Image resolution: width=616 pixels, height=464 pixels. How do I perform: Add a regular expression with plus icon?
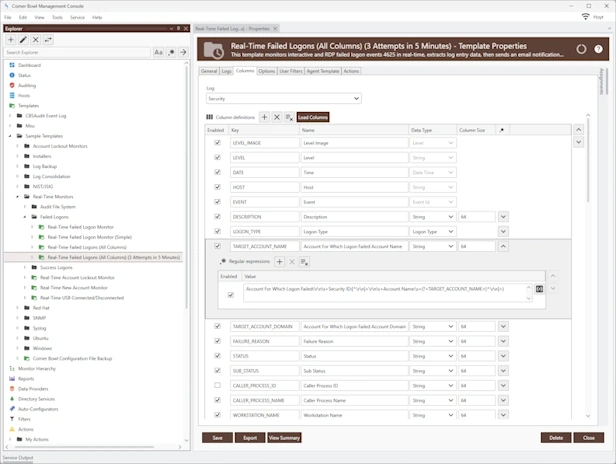pyautogui.click(x=279, y=261)
